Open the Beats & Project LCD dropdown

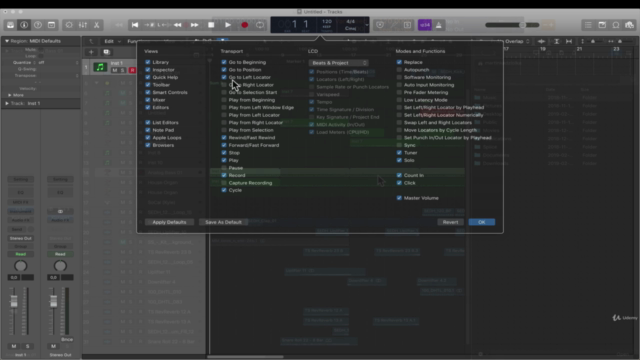[338, 63]
